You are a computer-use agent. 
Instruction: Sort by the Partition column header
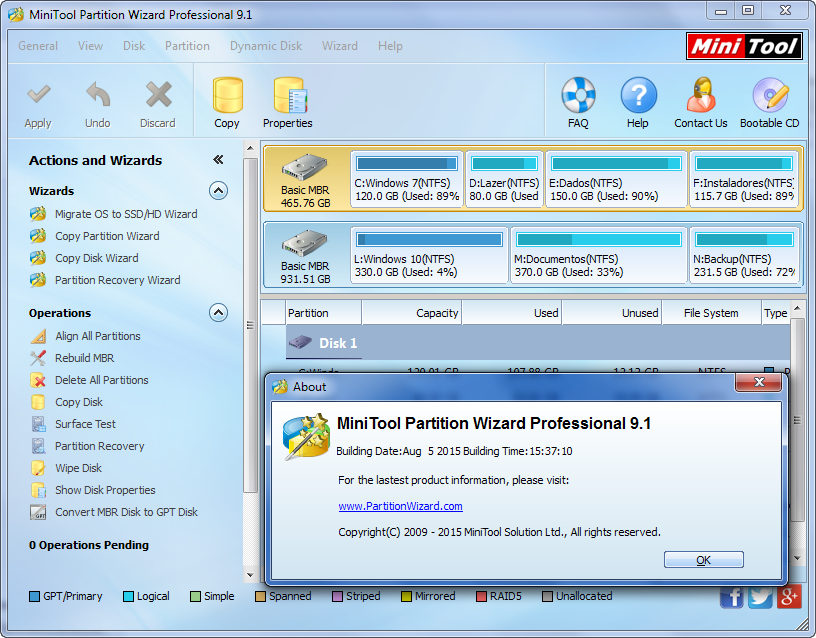(x=324, y=313)
